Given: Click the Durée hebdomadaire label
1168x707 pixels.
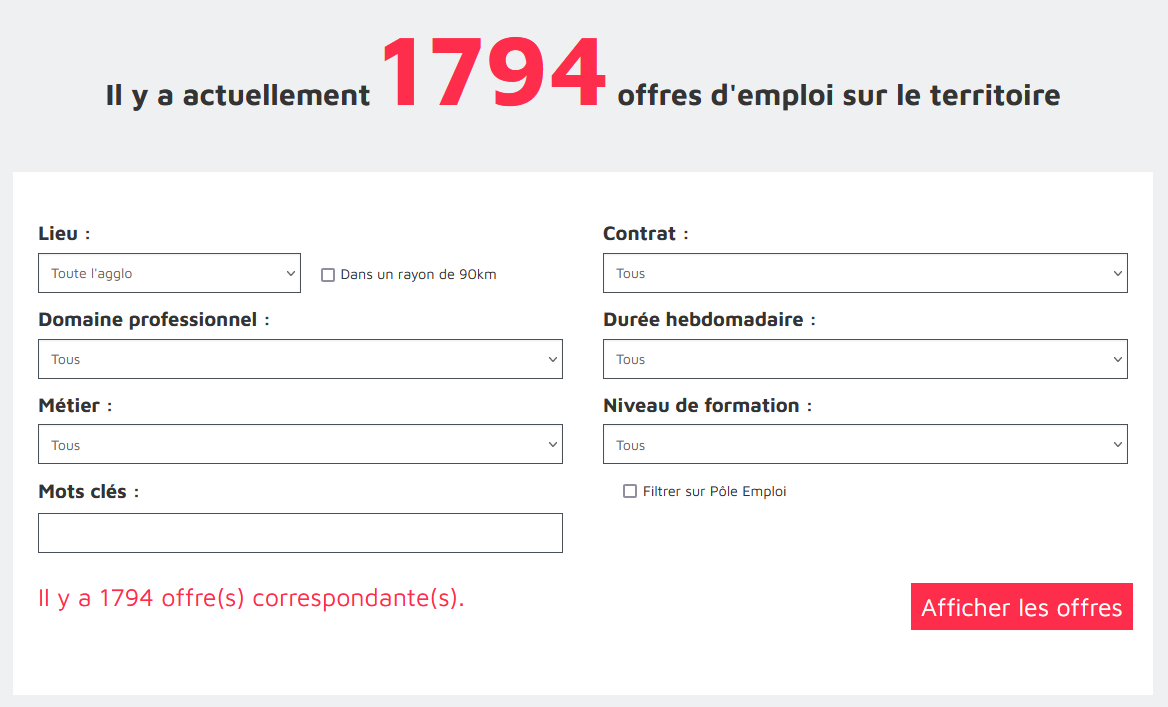Looking at the screenshot, I should 703,320.
